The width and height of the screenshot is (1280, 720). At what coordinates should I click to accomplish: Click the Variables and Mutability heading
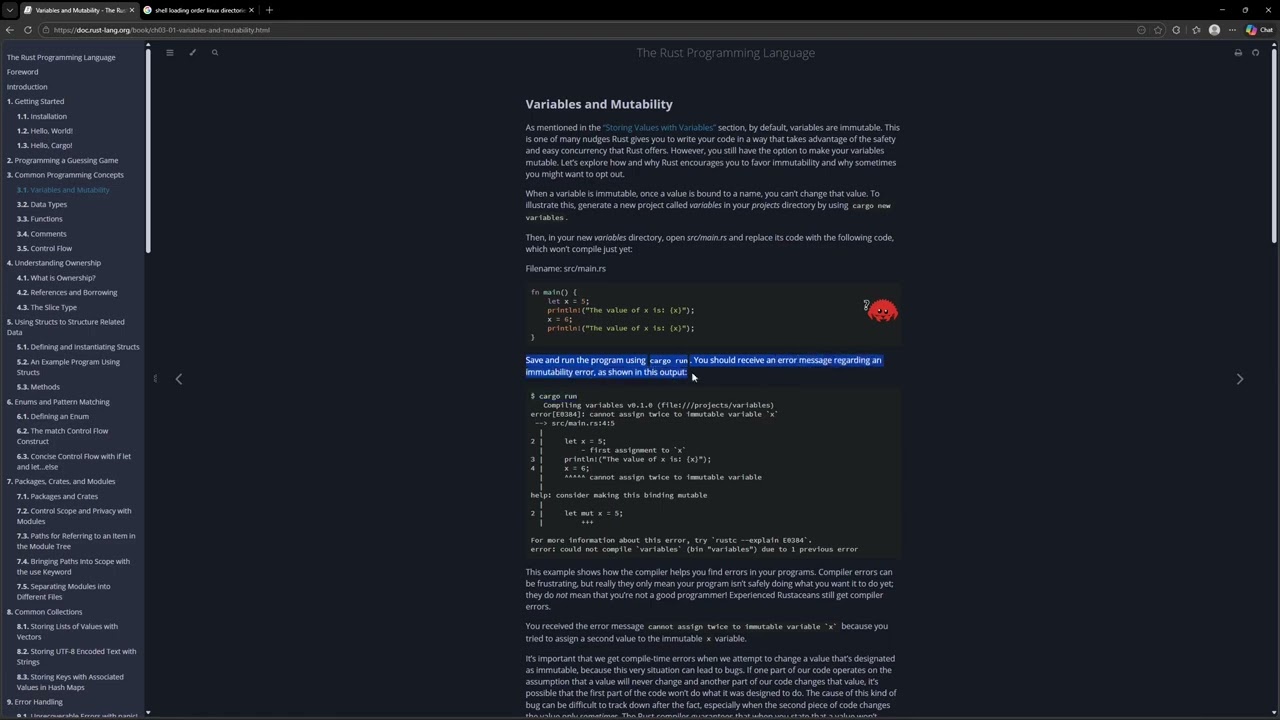599,104
